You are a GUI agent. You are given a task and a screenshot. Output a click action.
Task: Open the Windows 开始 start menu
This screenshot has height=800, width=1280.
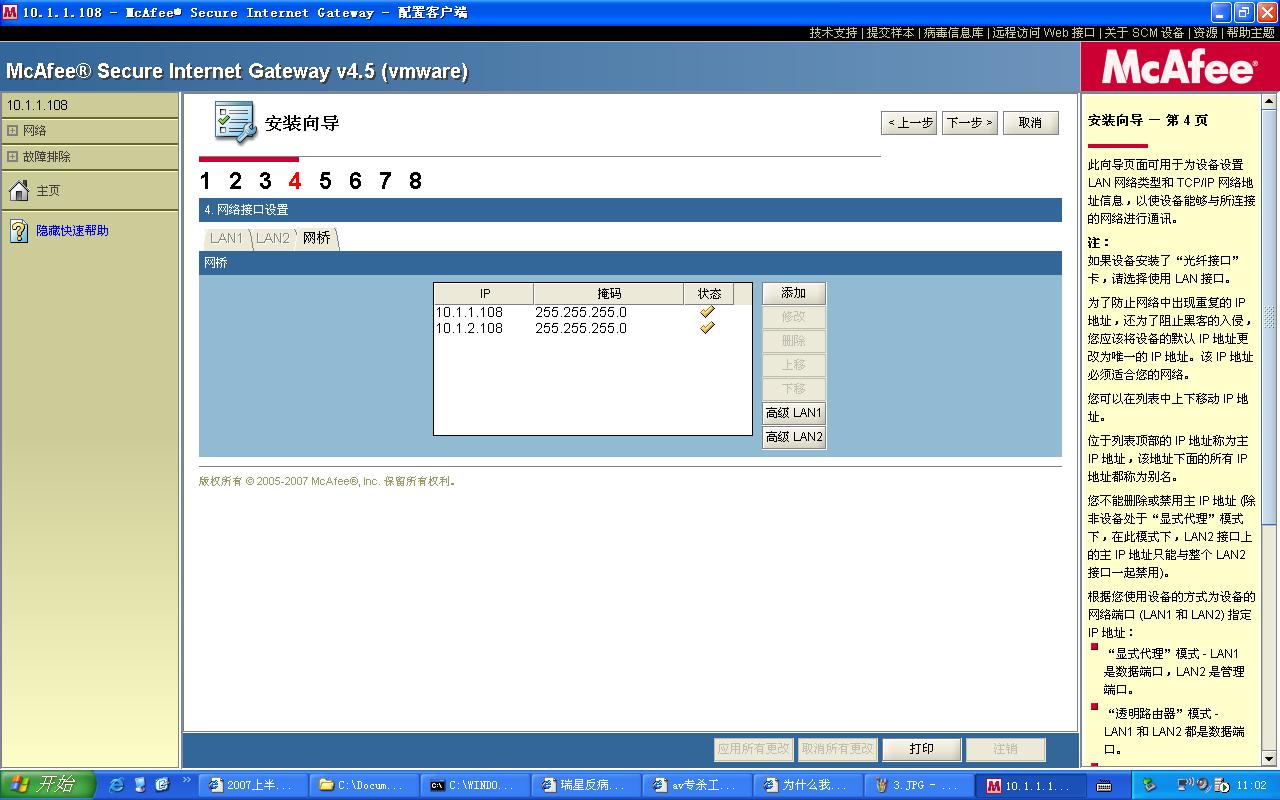(x=48, y=785)
